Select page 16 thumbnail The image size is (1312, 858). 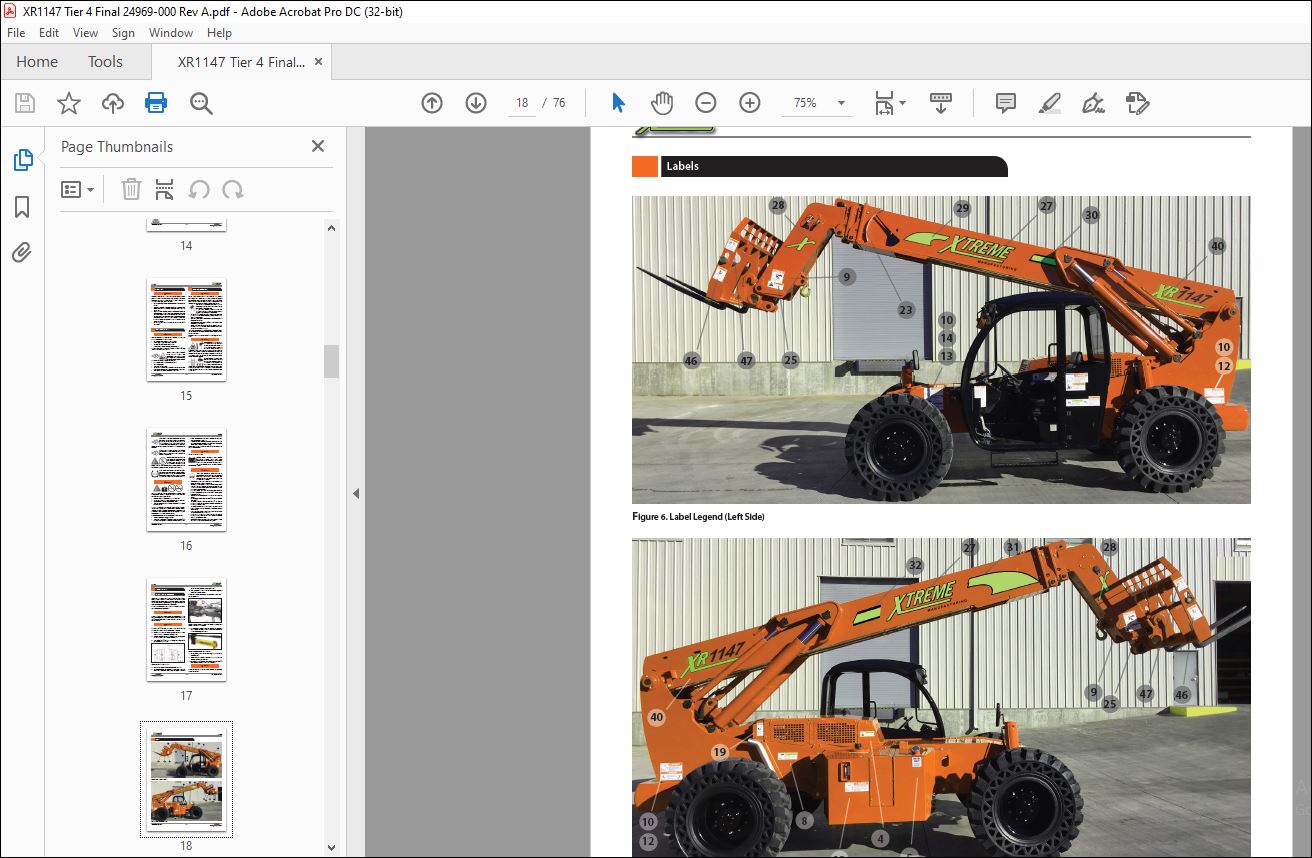pos(186,480)
